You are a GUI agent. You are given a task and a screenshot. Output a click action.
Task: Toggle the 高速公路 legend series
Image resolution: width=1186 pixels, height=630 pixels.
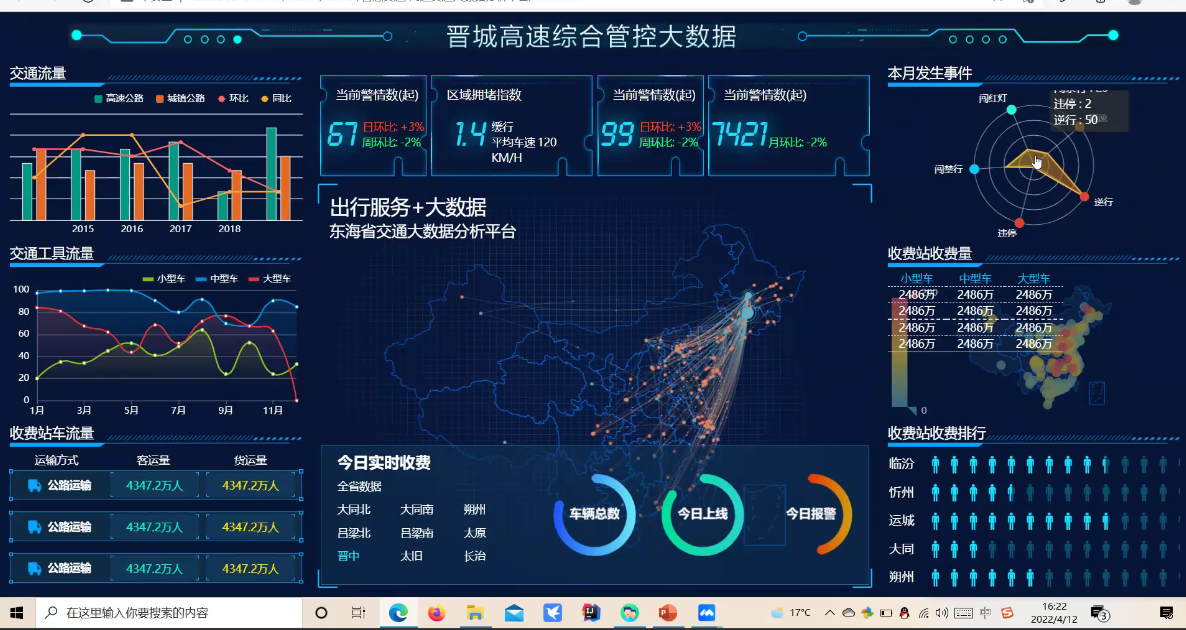(x=118, y=99)
